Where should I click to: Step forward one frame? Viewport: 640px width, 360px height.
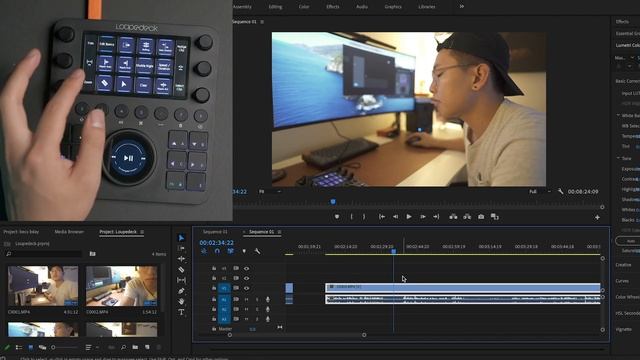tap(423, 217)
